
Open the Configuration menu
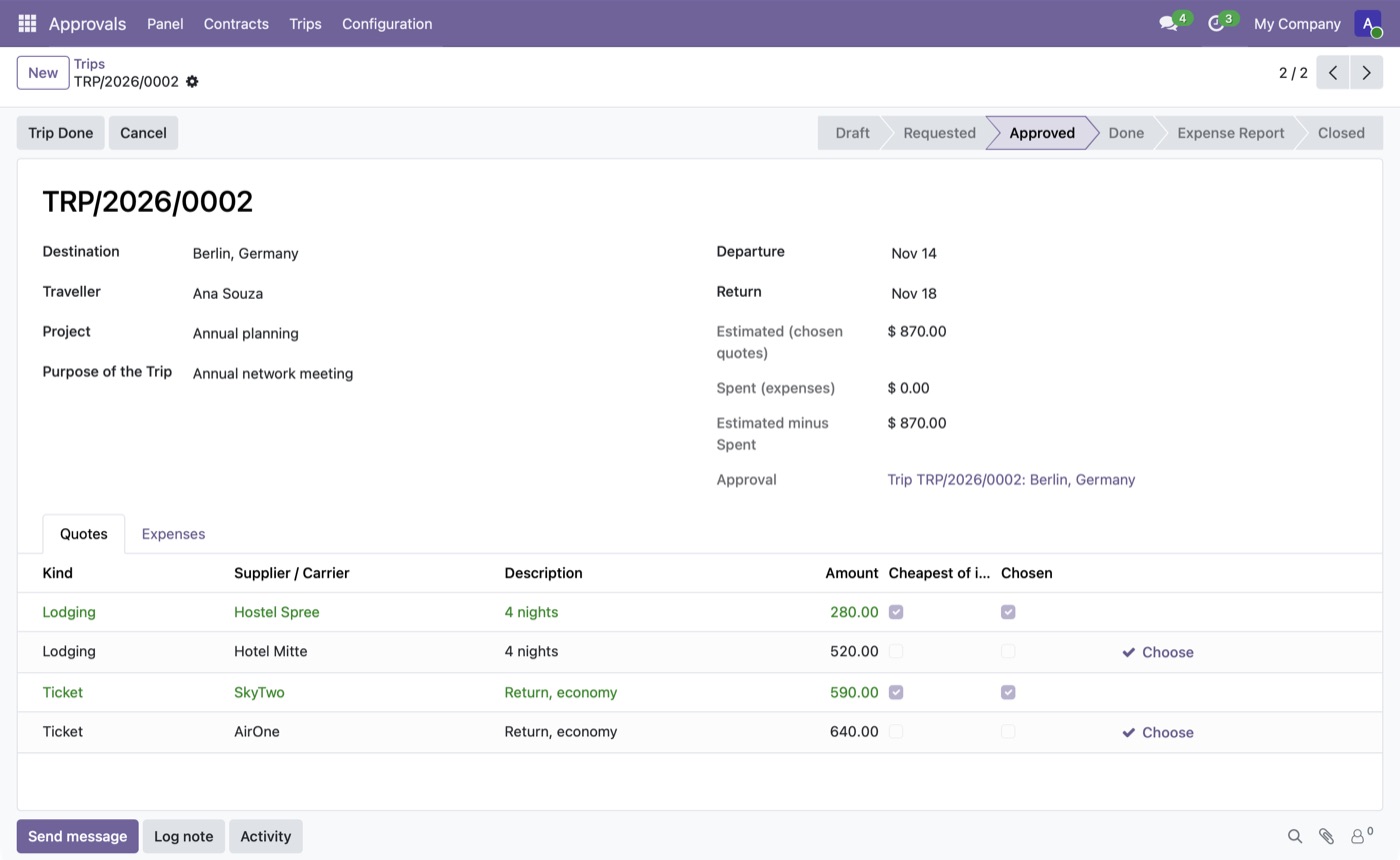coord(387,23)
